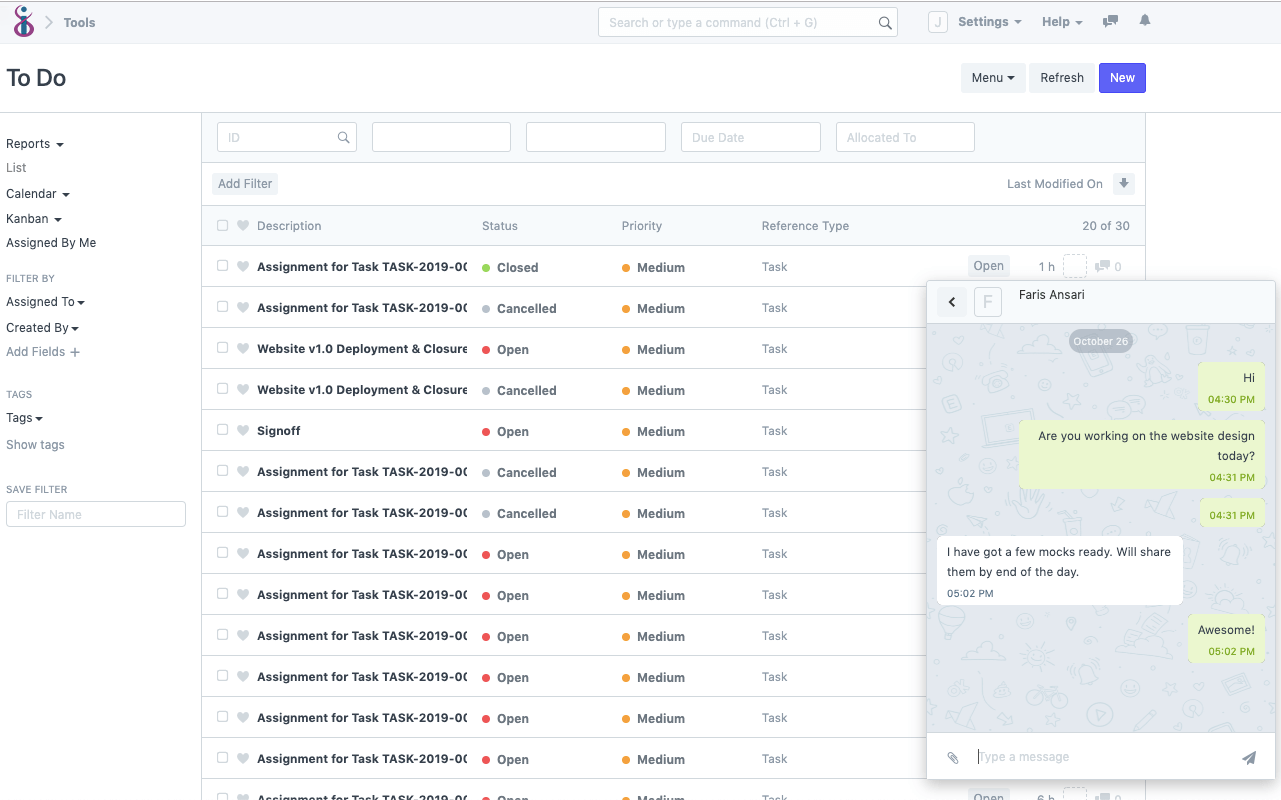Switch to List view in the sidebar
Screen dimensions: 1281x800
pyautogui.click(x=15, y=168)
